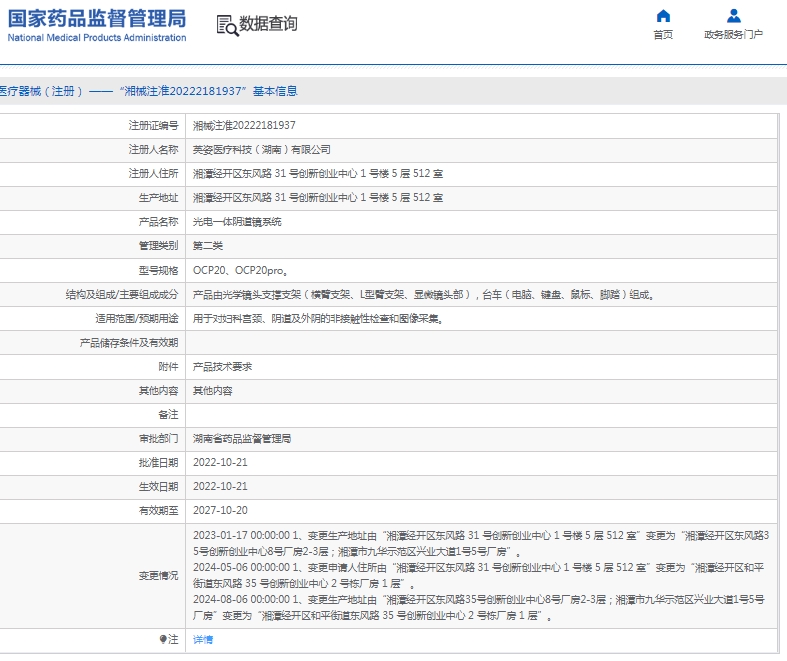This screenshot has width=787, height=661.
Task: Click the 产品名称 label
Action: pos(158,222)
